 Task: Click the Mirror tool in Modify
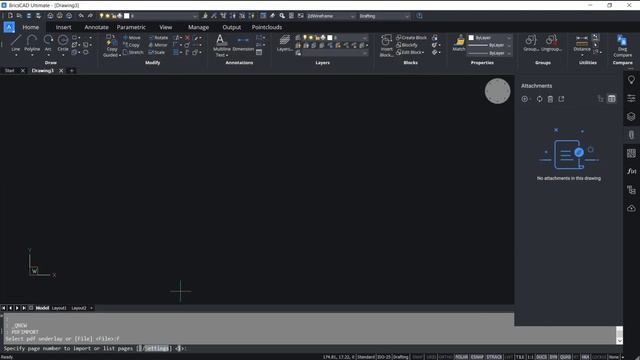click(158, 45)
